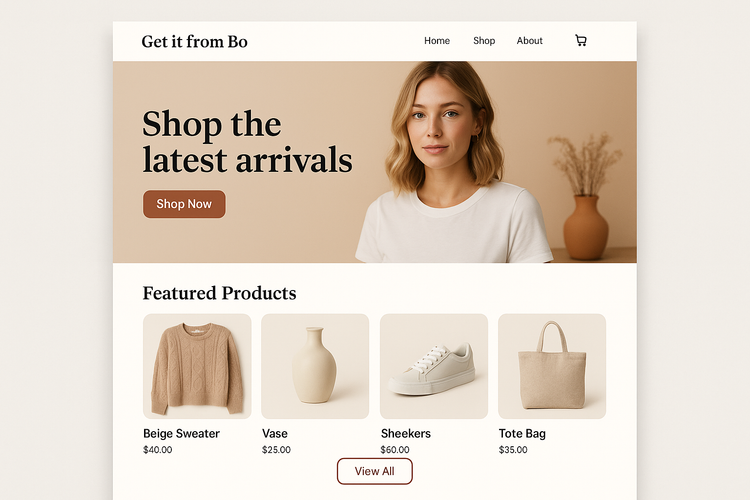Viewport: 750px width, 500px height.
Task: Click the Tote Bag product title
Action: 522,433
